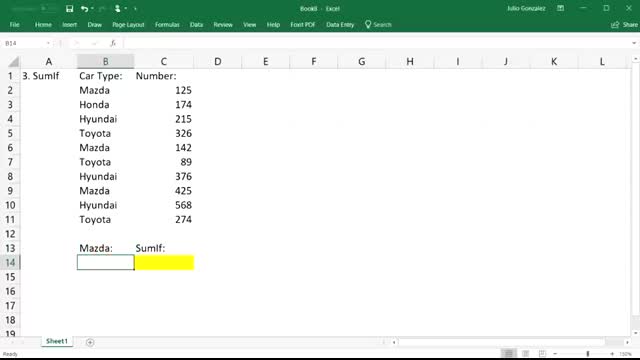This screenshot has width=640, height=360.
Task: Add a new sheet with plus icon
Action: 90,342
